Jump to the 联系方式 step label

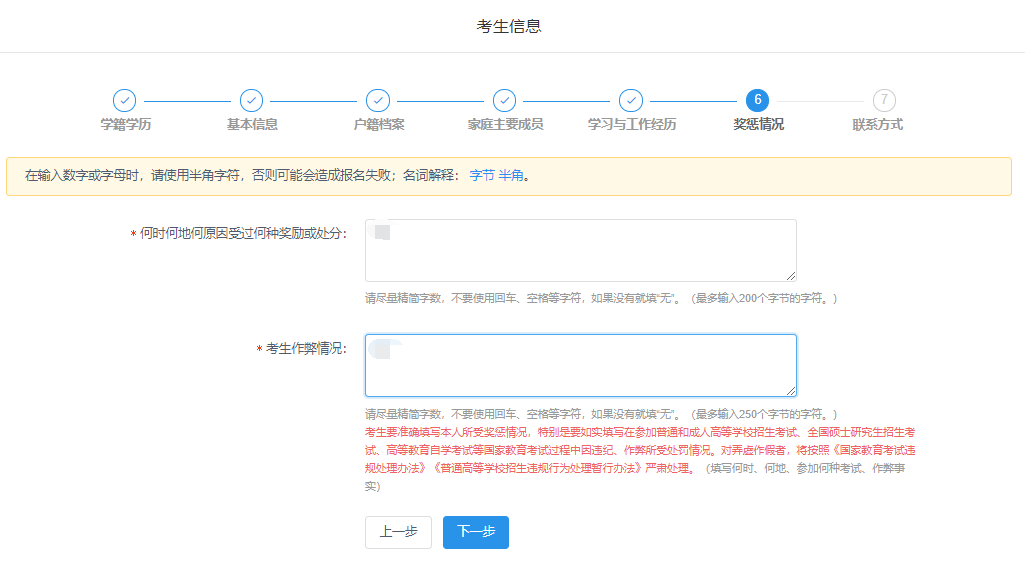(877, 125)
